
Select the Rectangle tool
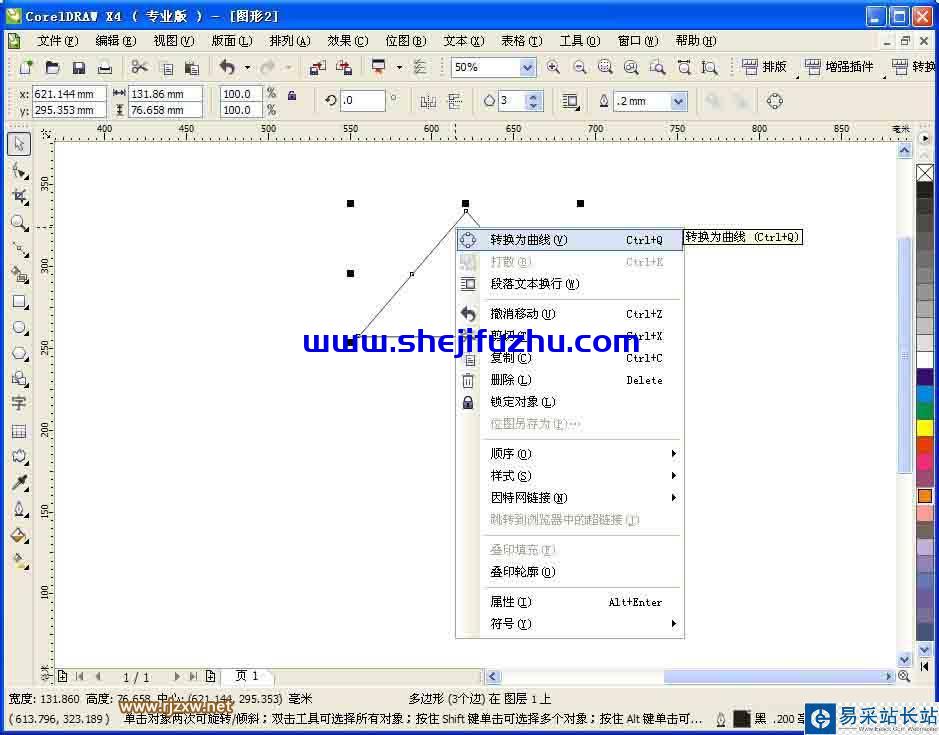coord(19,301)
